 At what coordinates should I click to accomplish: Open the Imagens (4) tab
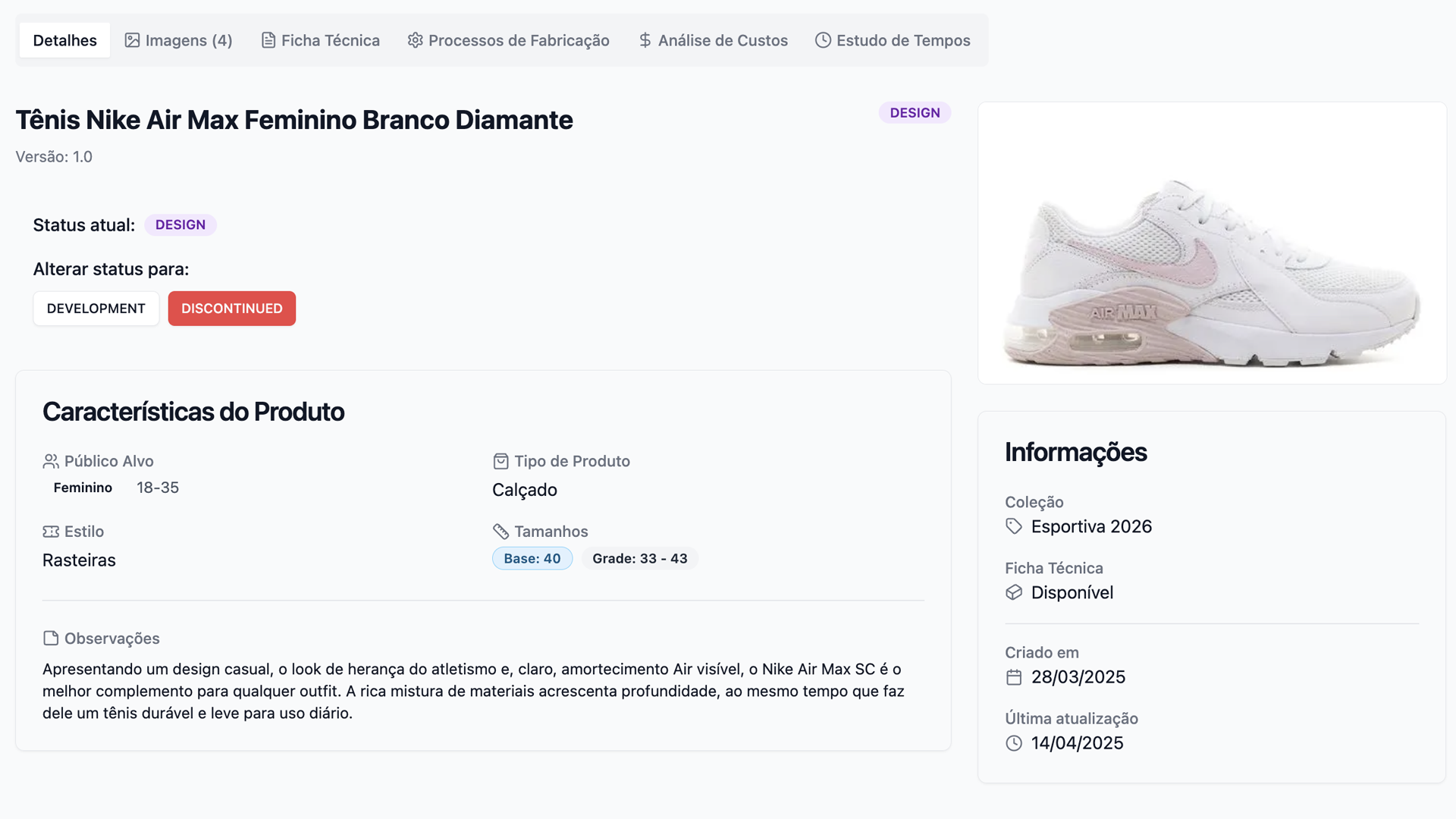click(178, 39)
